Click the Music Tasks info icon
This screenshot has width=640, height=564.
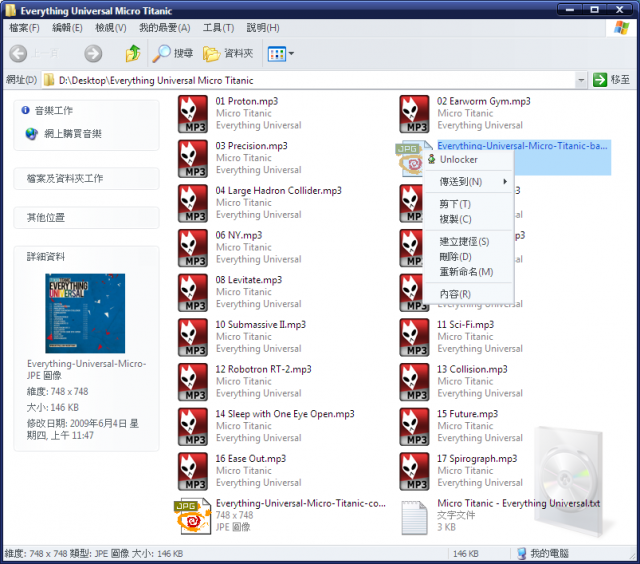pyautogui.click(x=25, y=110)
